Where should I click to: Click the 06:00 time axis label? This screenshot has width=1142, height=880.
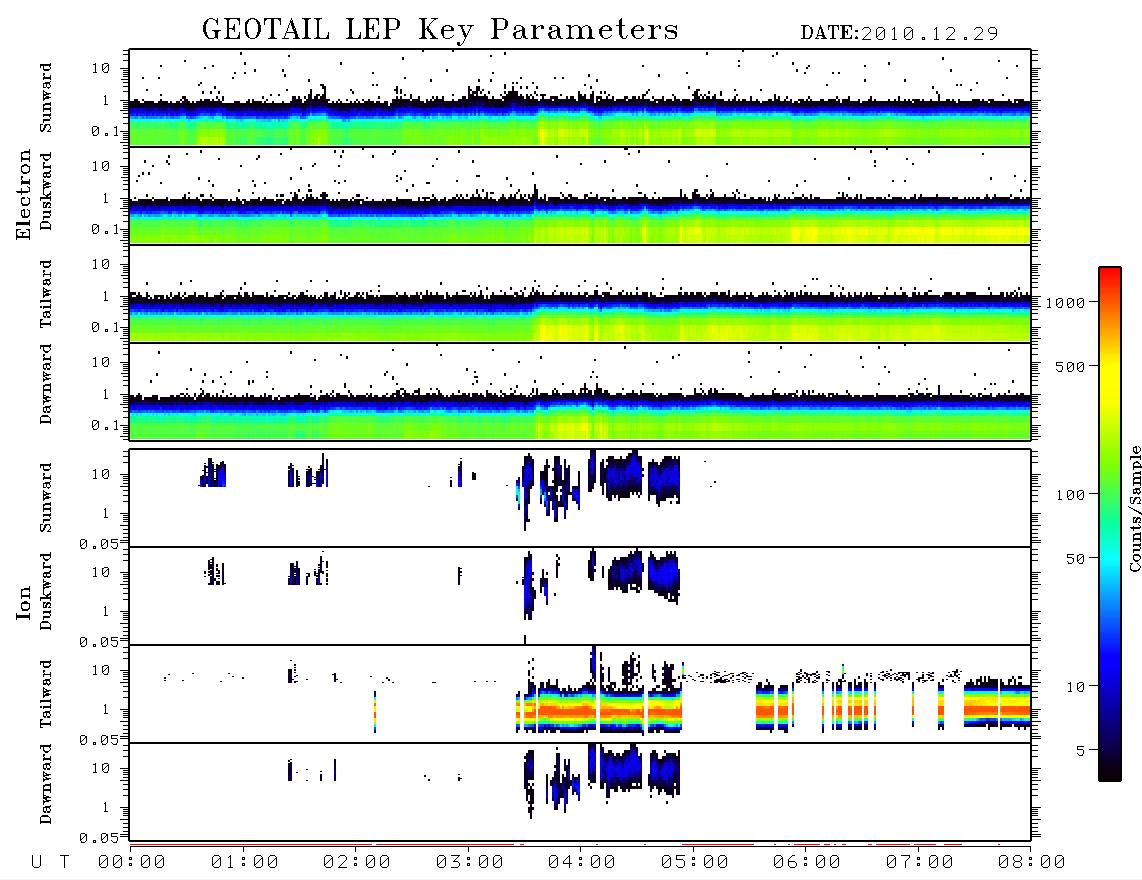coord(807,862)
